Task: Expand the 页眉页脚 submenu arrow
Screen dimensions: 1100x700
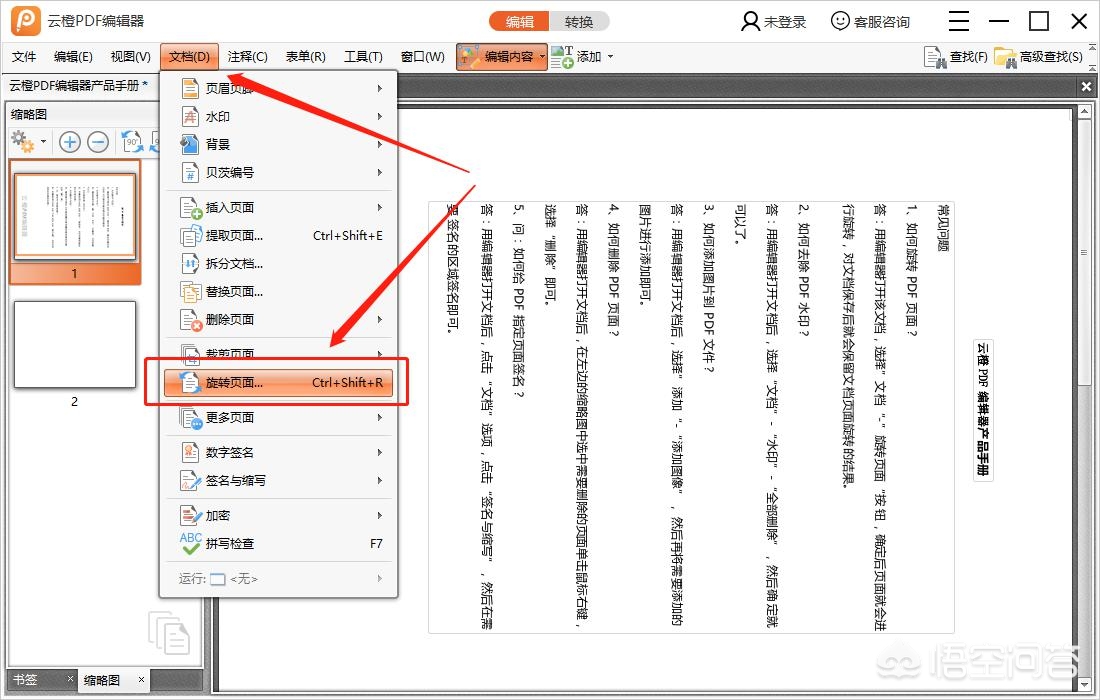Action: pos(380,87)
